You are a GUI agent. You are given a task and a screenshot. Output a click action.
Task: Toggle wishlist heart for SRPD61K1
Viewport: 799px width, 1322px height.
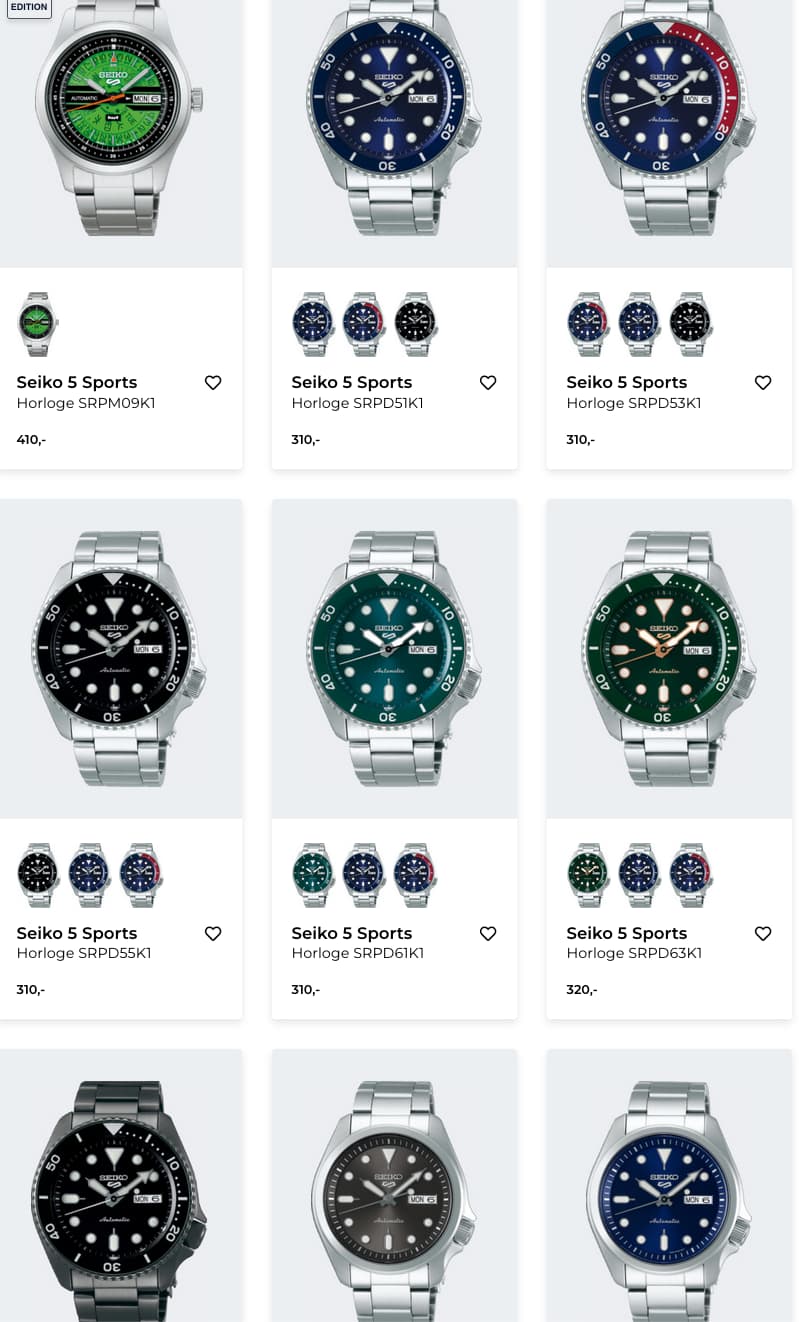click(x=488, y=934)
